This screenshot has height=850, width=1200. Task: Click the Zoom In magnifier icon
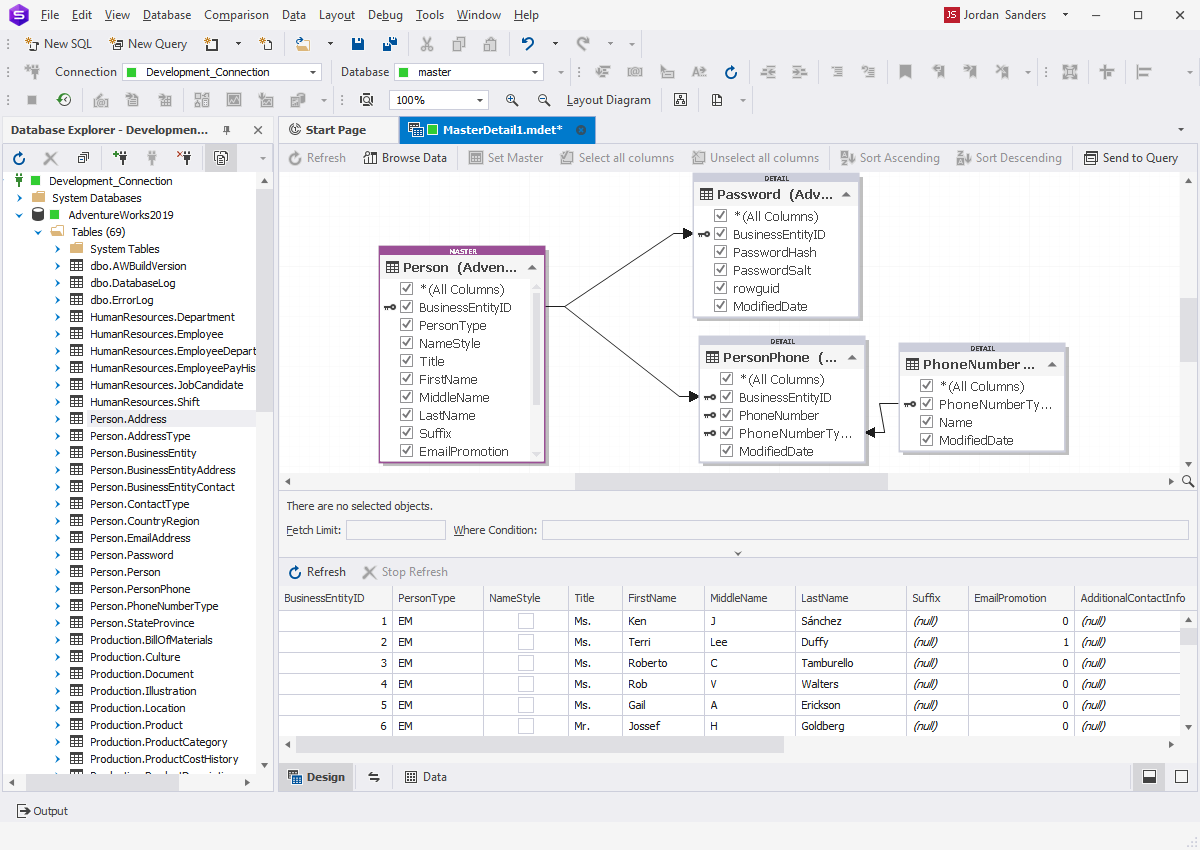point(512,100)
